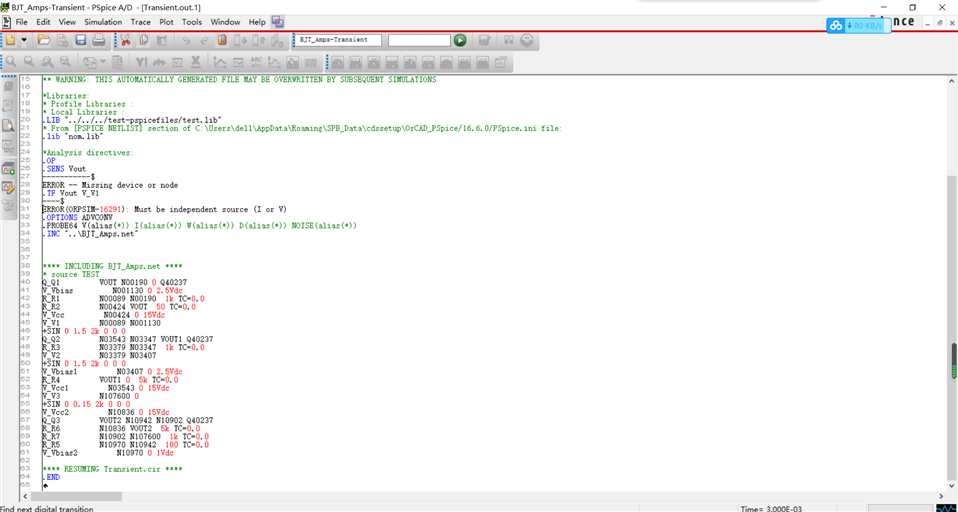Click the Zoom Fit magnifier icon
Screen dimensions: 958x512
[x=65, y=62]
